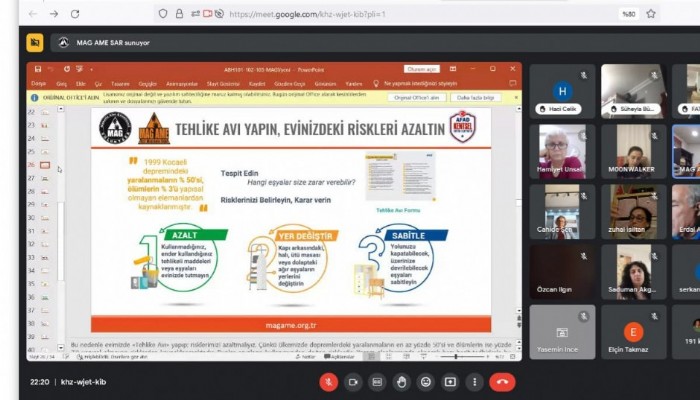Viewport: 700px width, 400px height.
Task: Raise hand with the hand icon
Action: tap(402, 382)
